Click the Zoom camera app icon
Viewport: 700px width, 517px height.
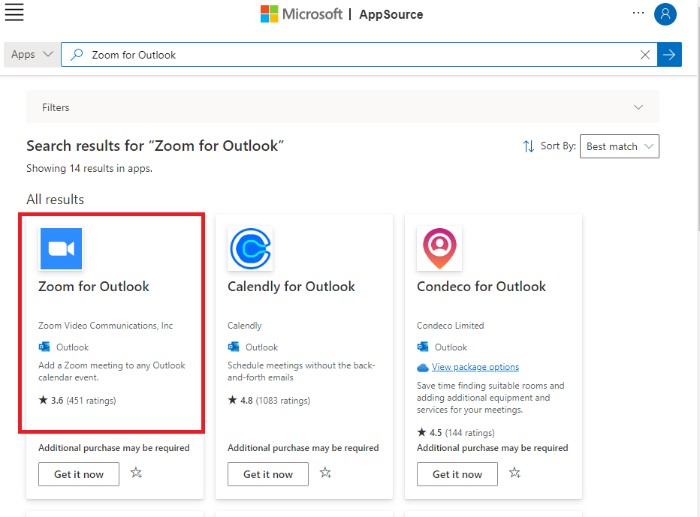coord(61,249)
